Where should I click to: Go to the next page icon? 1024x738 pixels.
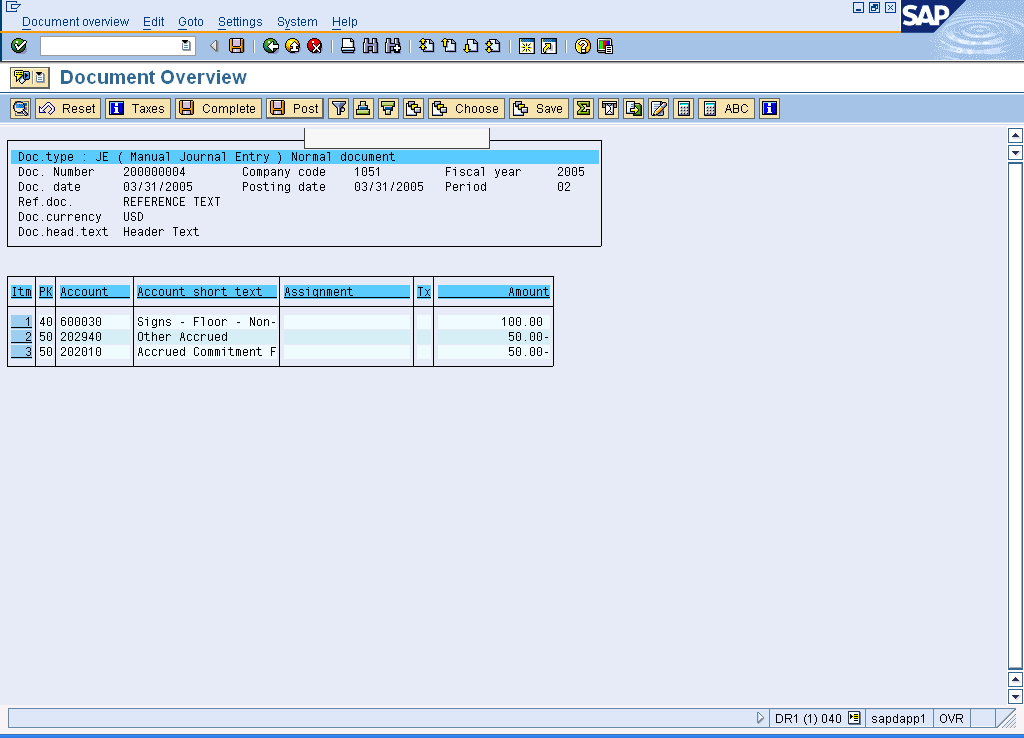471,46
